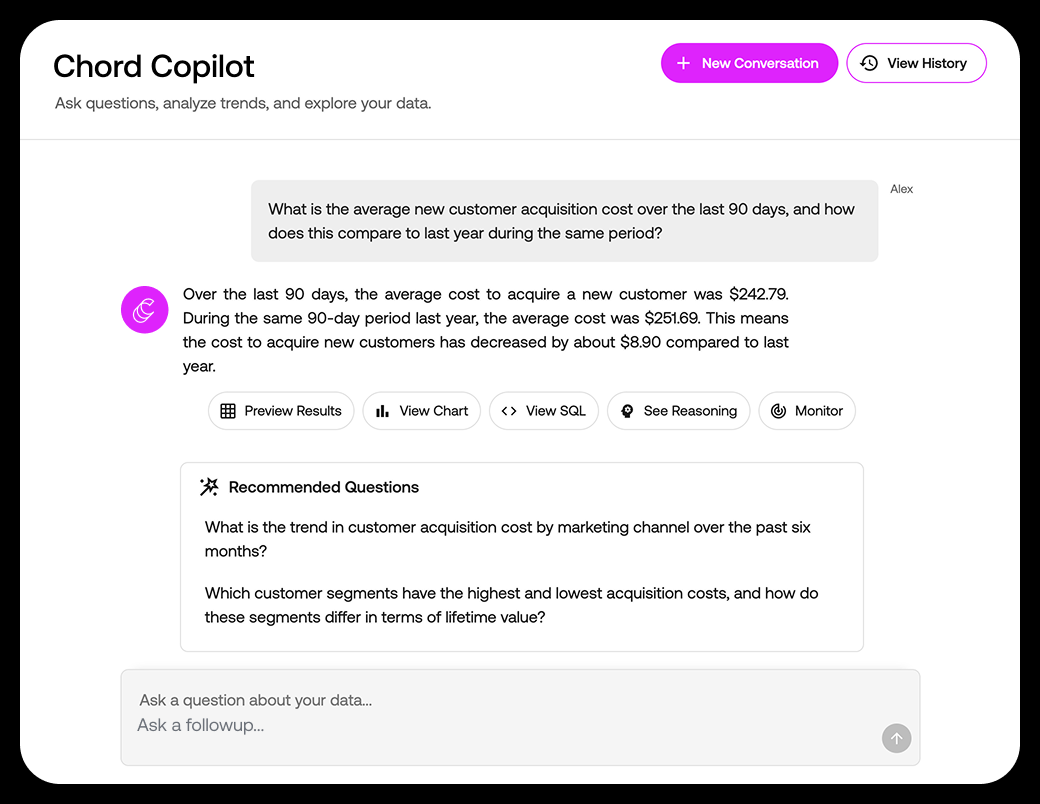This screenshot has width=1040, height=804.
Task: Click the Chord Copilot heading
Action: [x=153, y=66]
